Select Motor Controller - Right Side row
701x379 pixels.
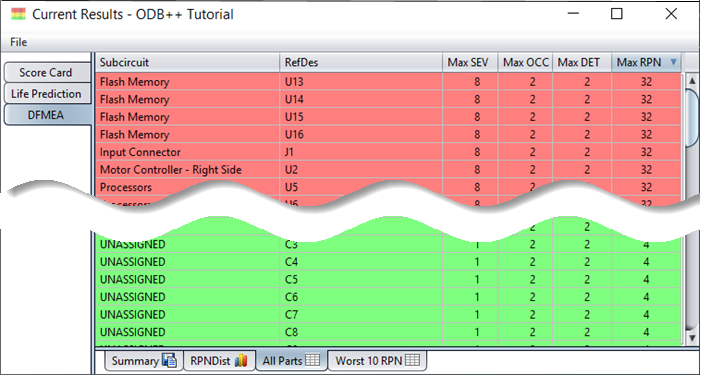click(389, 169)
